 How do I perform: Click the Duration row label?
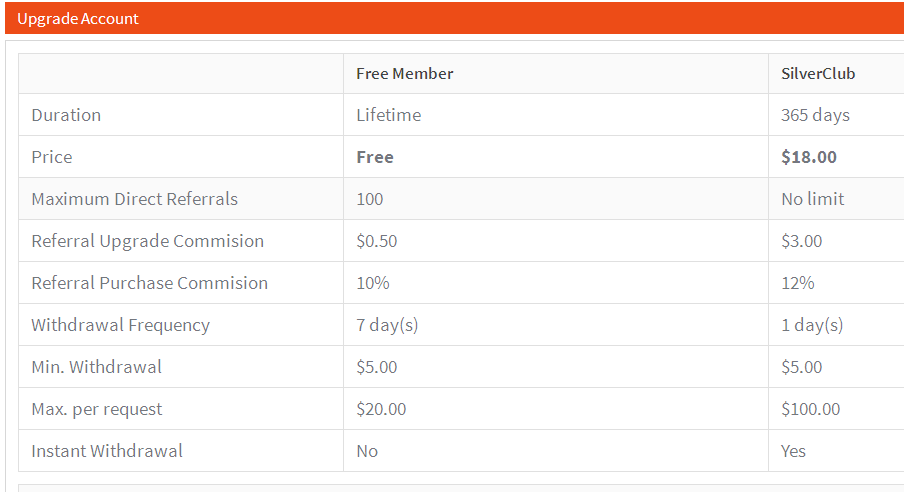point(66,115)
